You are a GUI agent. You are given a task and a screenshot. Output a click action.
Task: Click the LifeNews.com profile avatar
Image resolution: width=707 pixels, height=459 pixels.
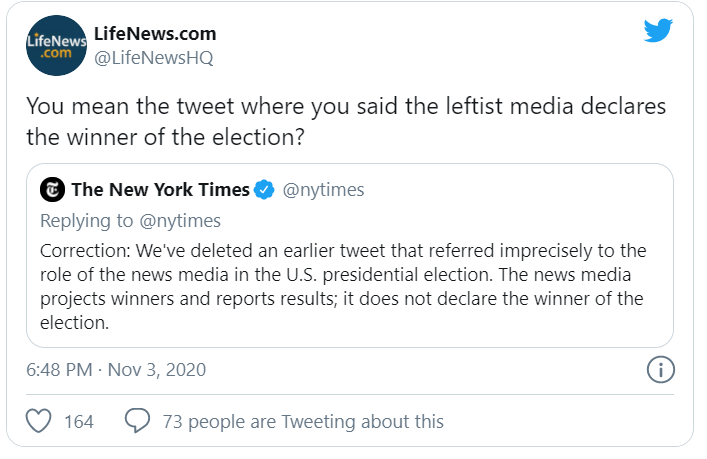coord(55,45)
